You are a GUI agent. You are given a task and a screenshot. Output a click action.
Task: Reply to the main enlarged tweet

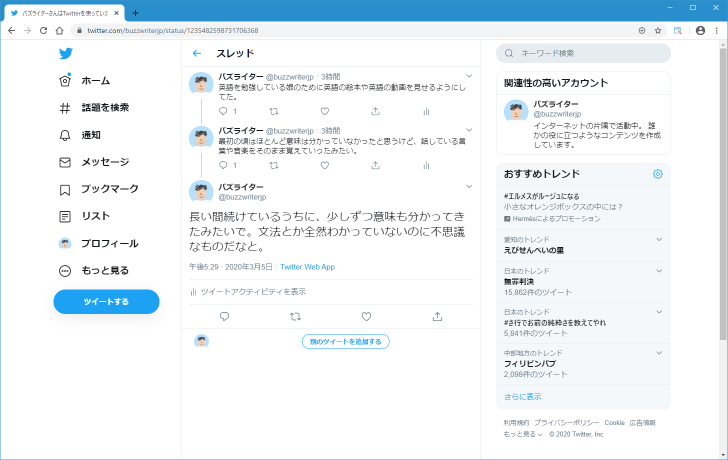coord(224,317)
